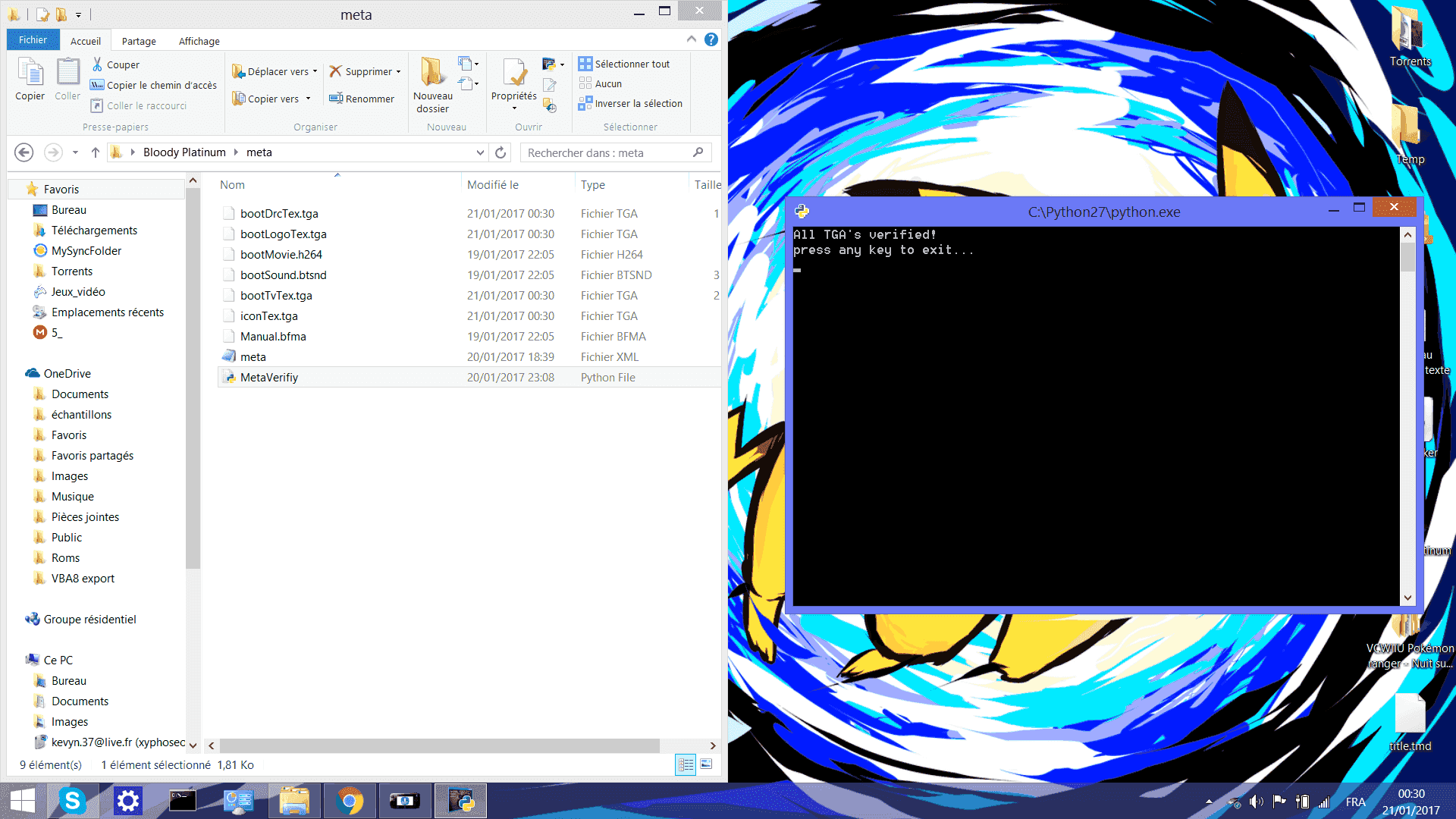
Task: Open File Explorer taskbar icon
Action: tap(294, 801)
